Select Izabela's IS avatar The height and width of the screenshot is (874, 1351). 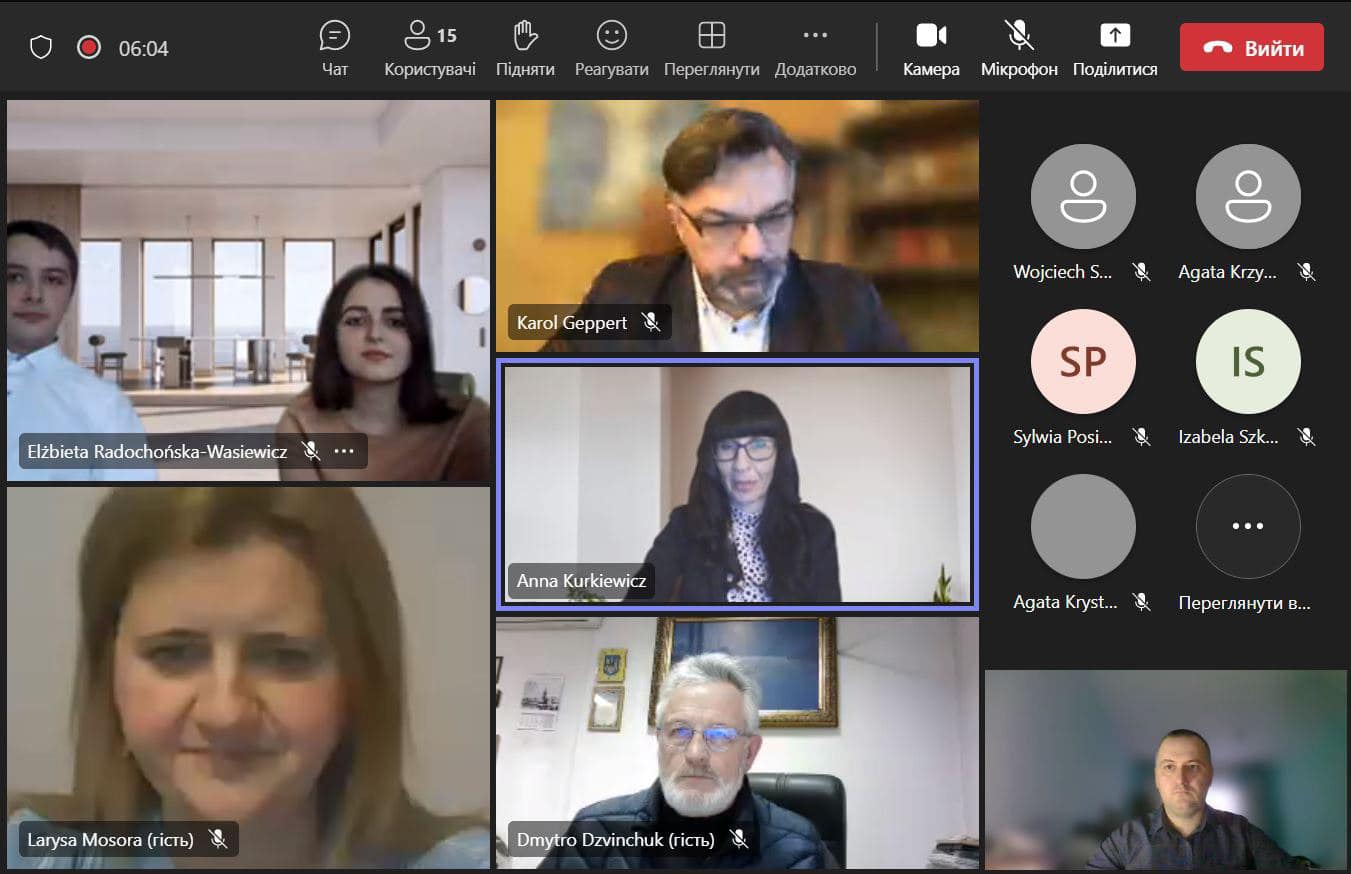coord(1248,362)
